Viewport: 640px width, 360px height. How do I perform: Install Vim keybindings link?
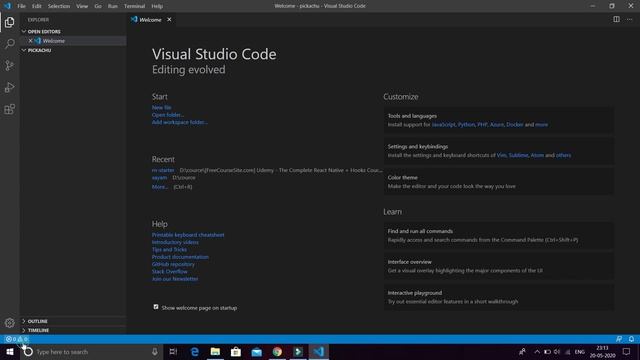coord(501,155)
